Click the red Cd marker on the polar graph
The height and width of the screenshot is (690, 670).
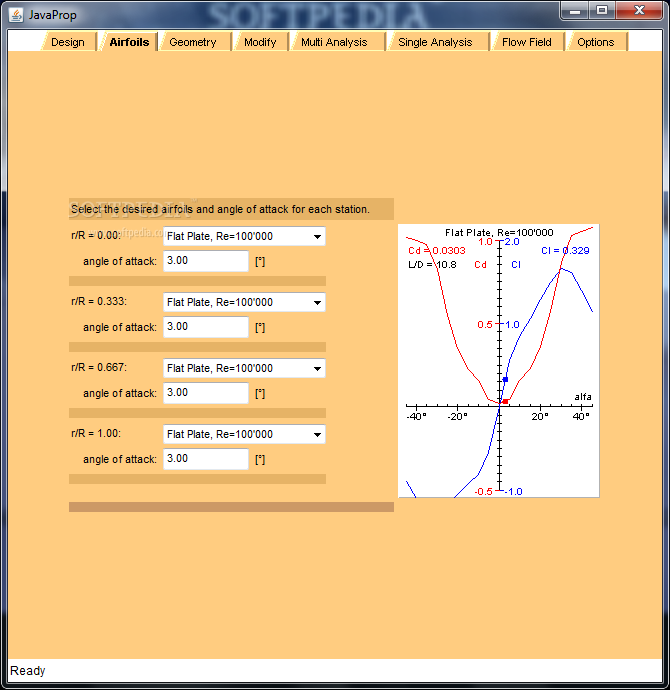coord(505,401)
